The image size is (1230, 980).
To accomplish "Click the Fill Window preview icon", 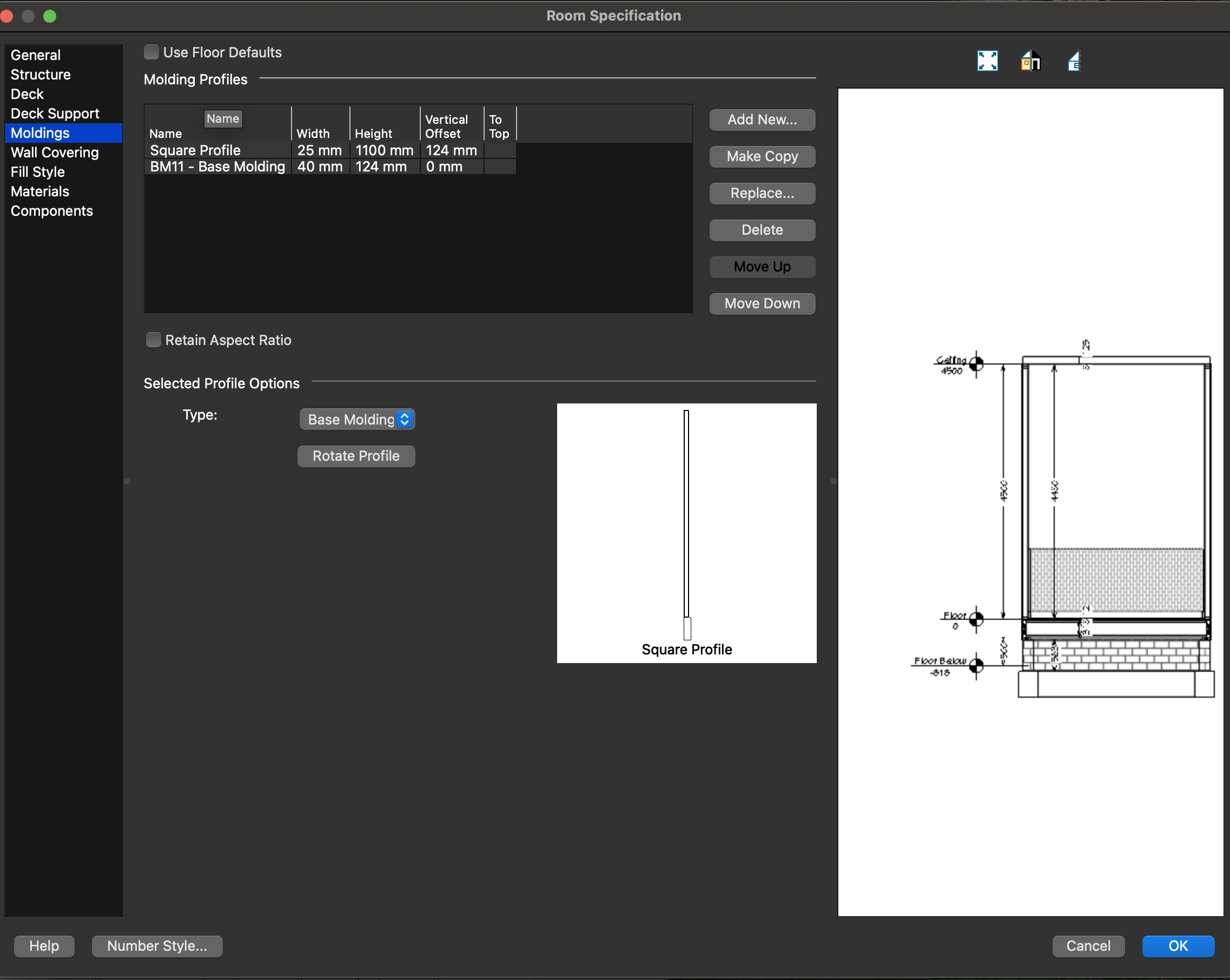I will click(x=987, y=61).
